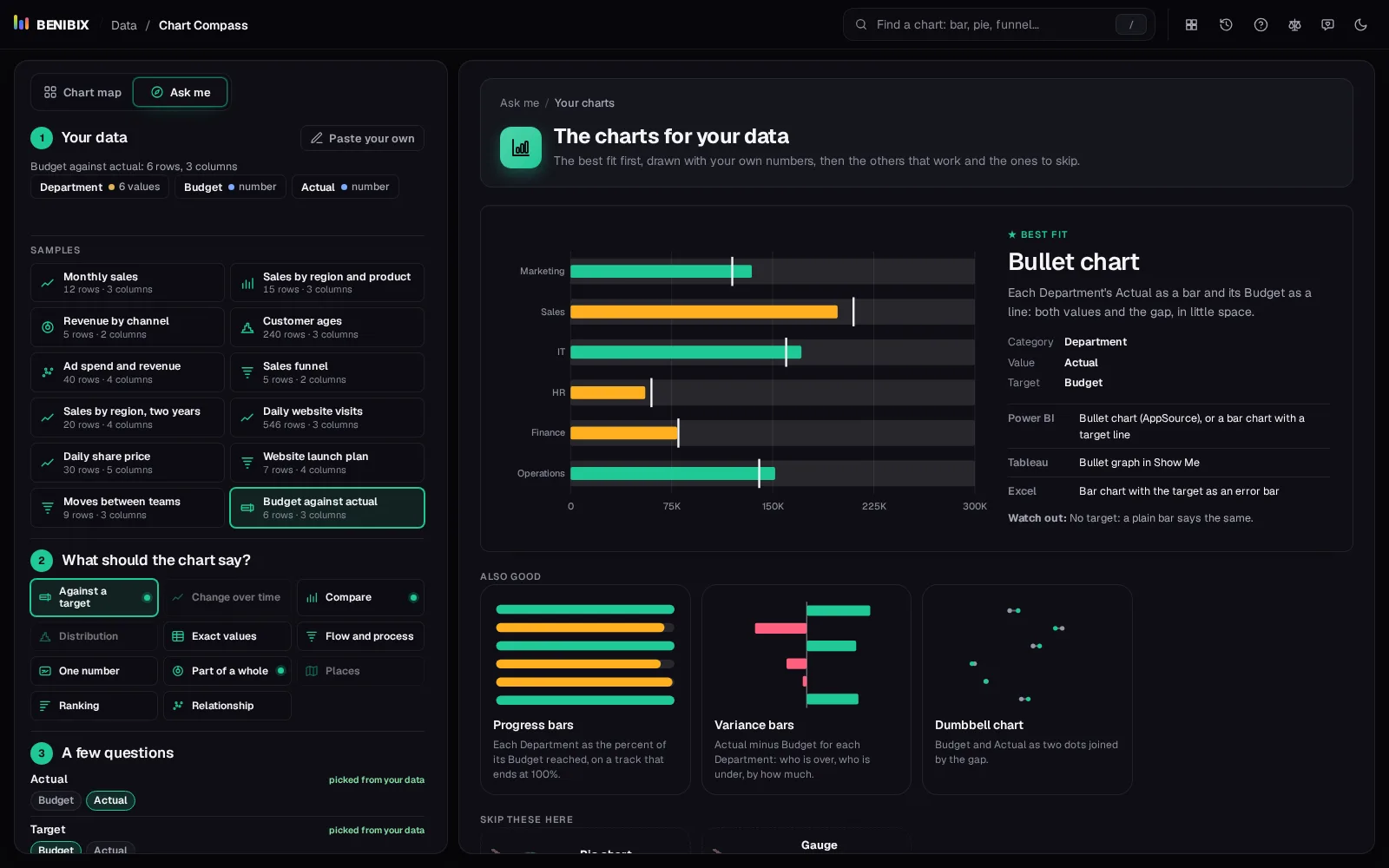Choose One number intent
This screenshot has width=1389, height=868.
click(94, 671)
